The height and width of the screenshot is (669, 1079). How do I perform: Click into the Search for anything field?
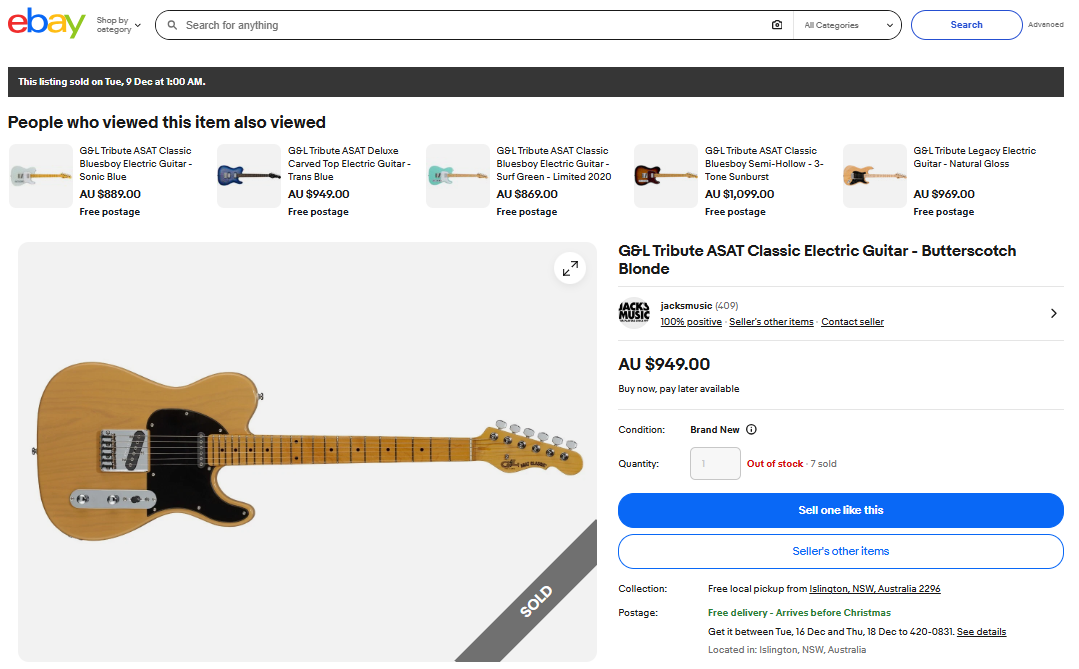(x=470, y=25)
